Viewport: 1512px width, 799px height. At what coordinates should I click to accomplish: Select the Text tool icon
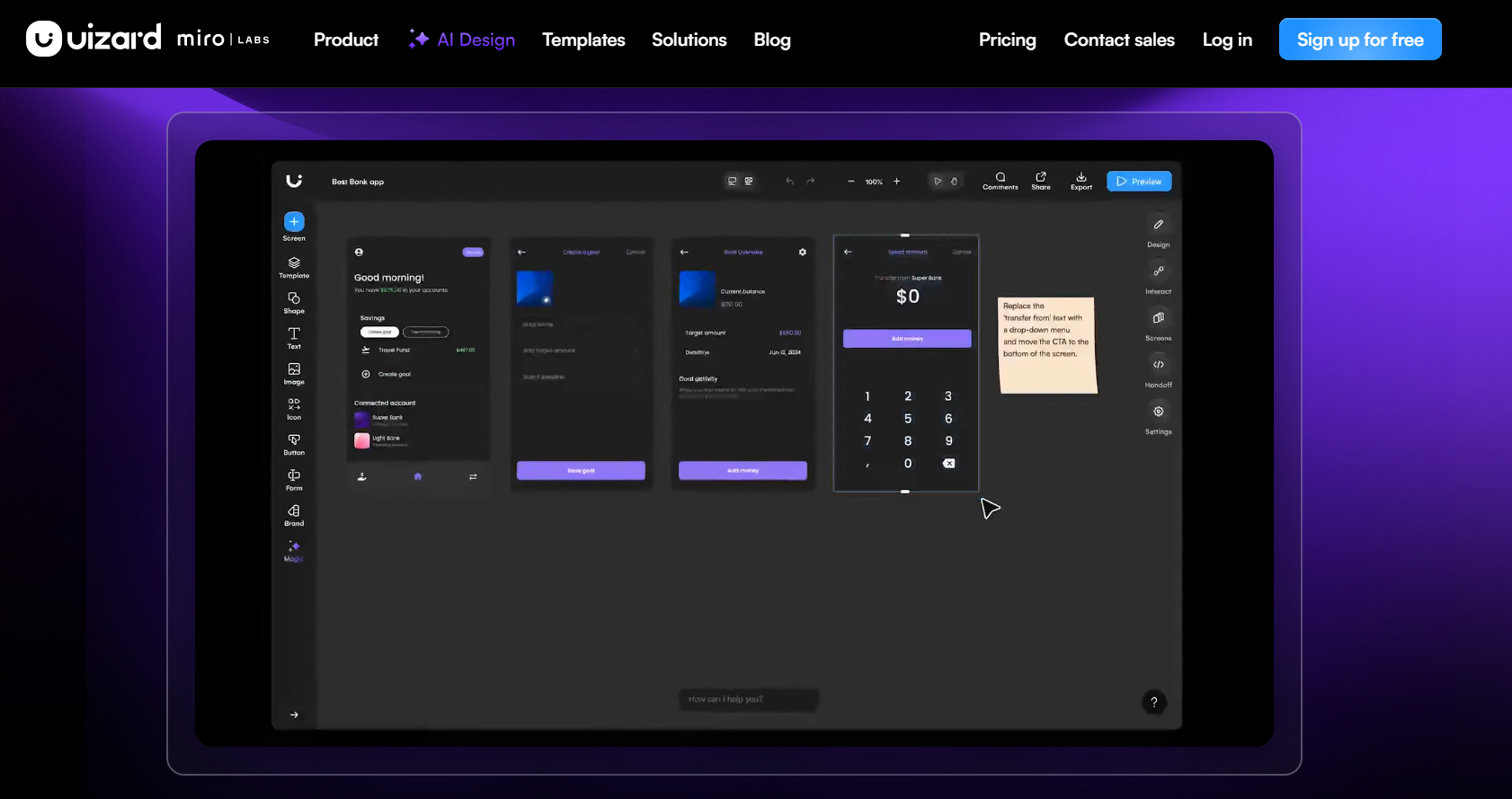(x=294, y=334)
